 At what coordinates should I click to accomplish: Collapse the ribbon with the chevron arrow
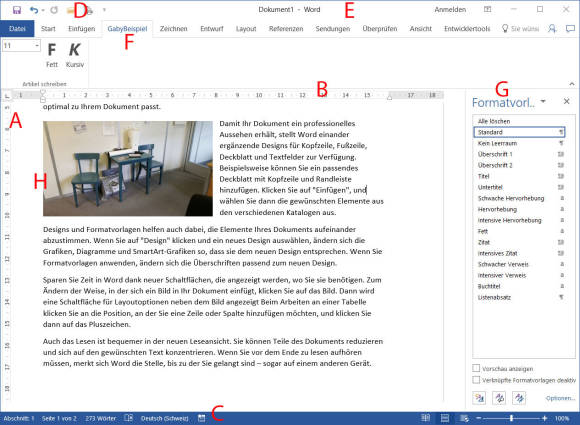coord(572,84)
